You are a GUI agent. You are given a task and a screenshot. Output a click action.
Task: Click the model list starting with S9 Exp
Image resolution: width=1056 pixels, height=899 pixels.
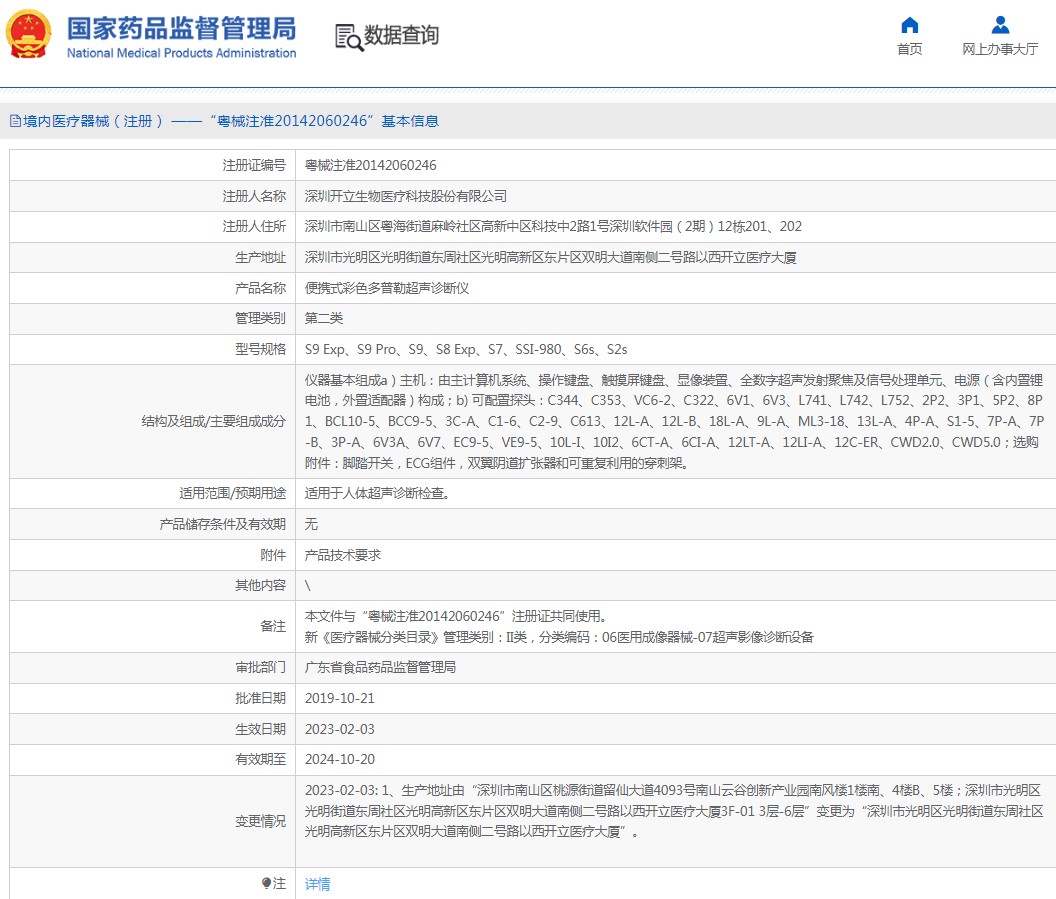click(465, 349)
